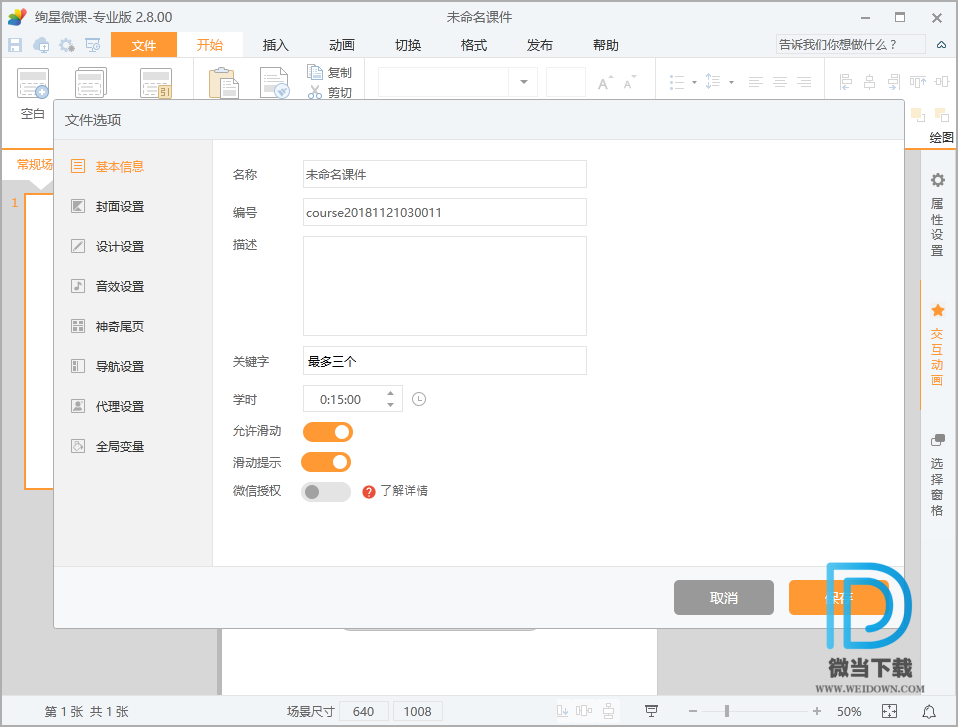Click the 关键字 keyword input field
This screenshot has height=727, width=958.
pos(445,361)
